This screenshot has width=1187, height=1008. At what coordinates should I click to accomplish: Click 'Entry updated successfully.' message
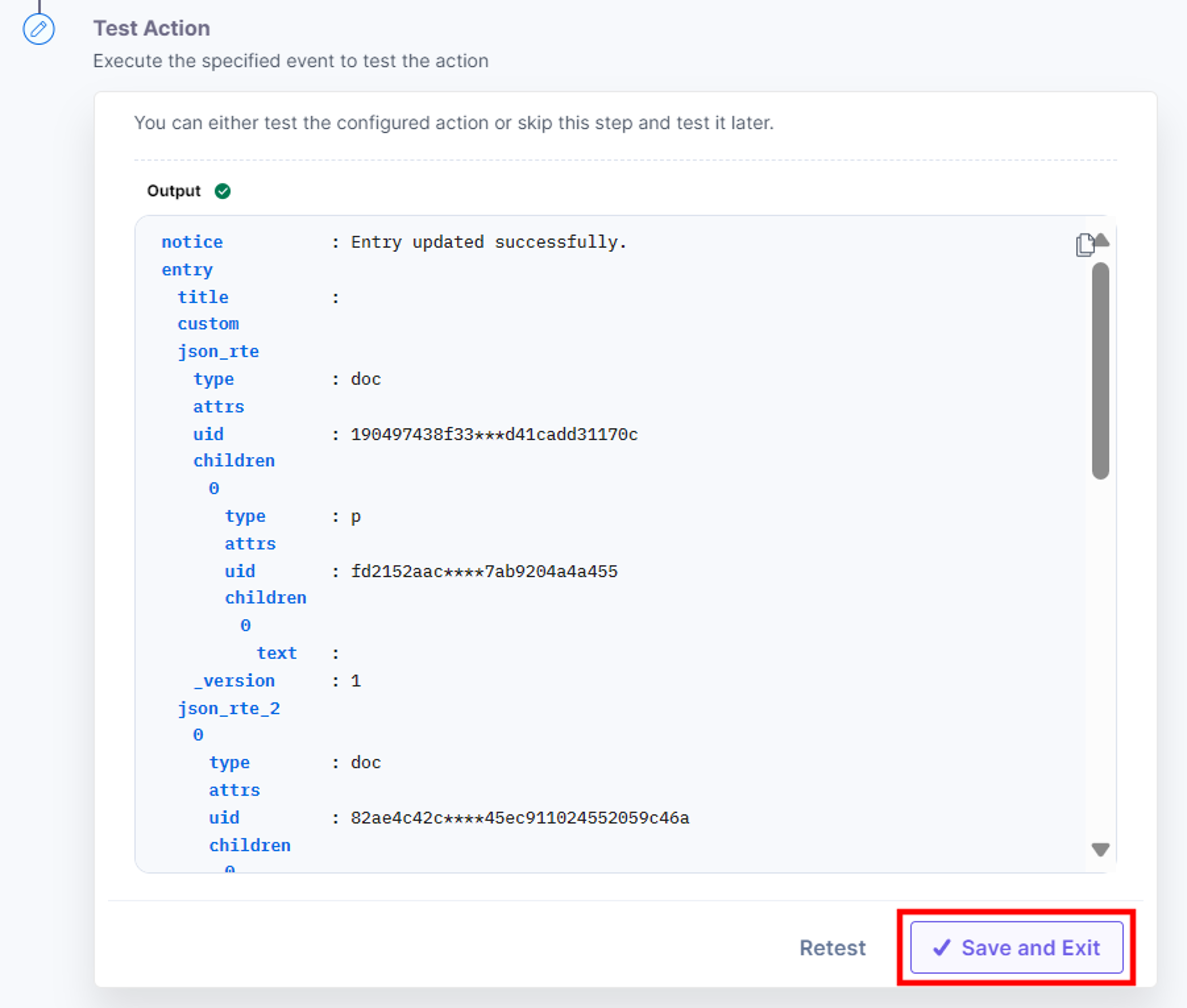[489, 242]
